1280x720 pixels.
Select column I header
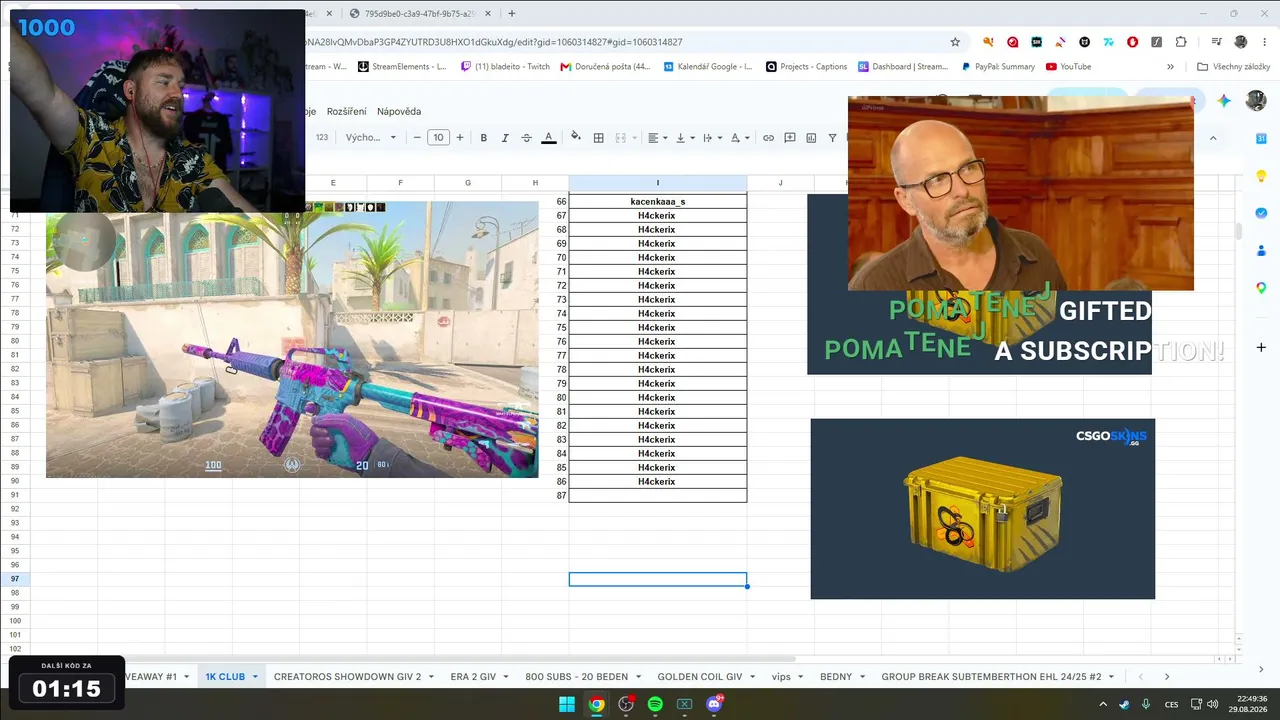[658, 183]
